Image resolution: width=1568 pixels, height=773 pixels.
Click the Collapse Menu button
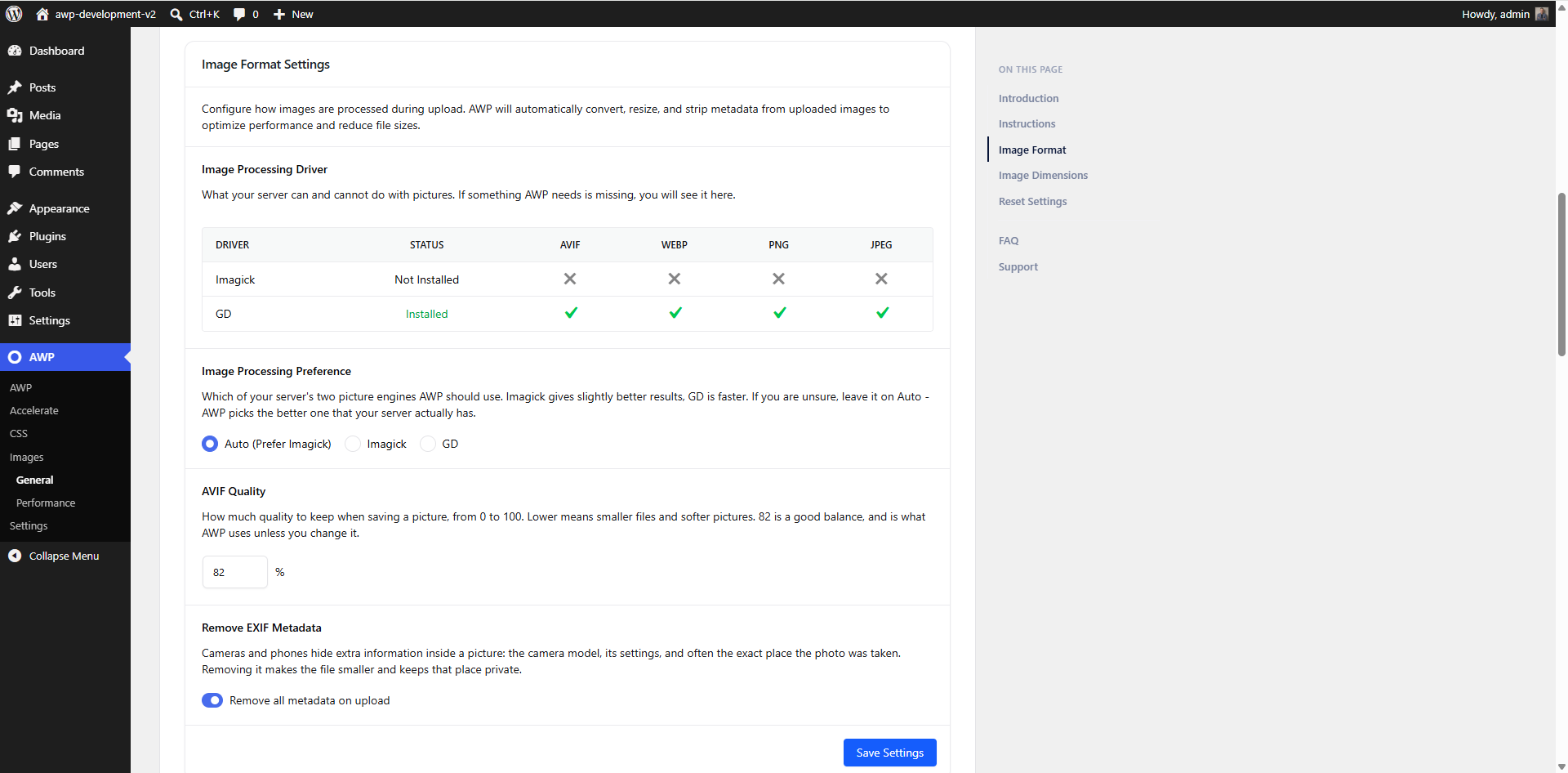[x=65, y=556]
